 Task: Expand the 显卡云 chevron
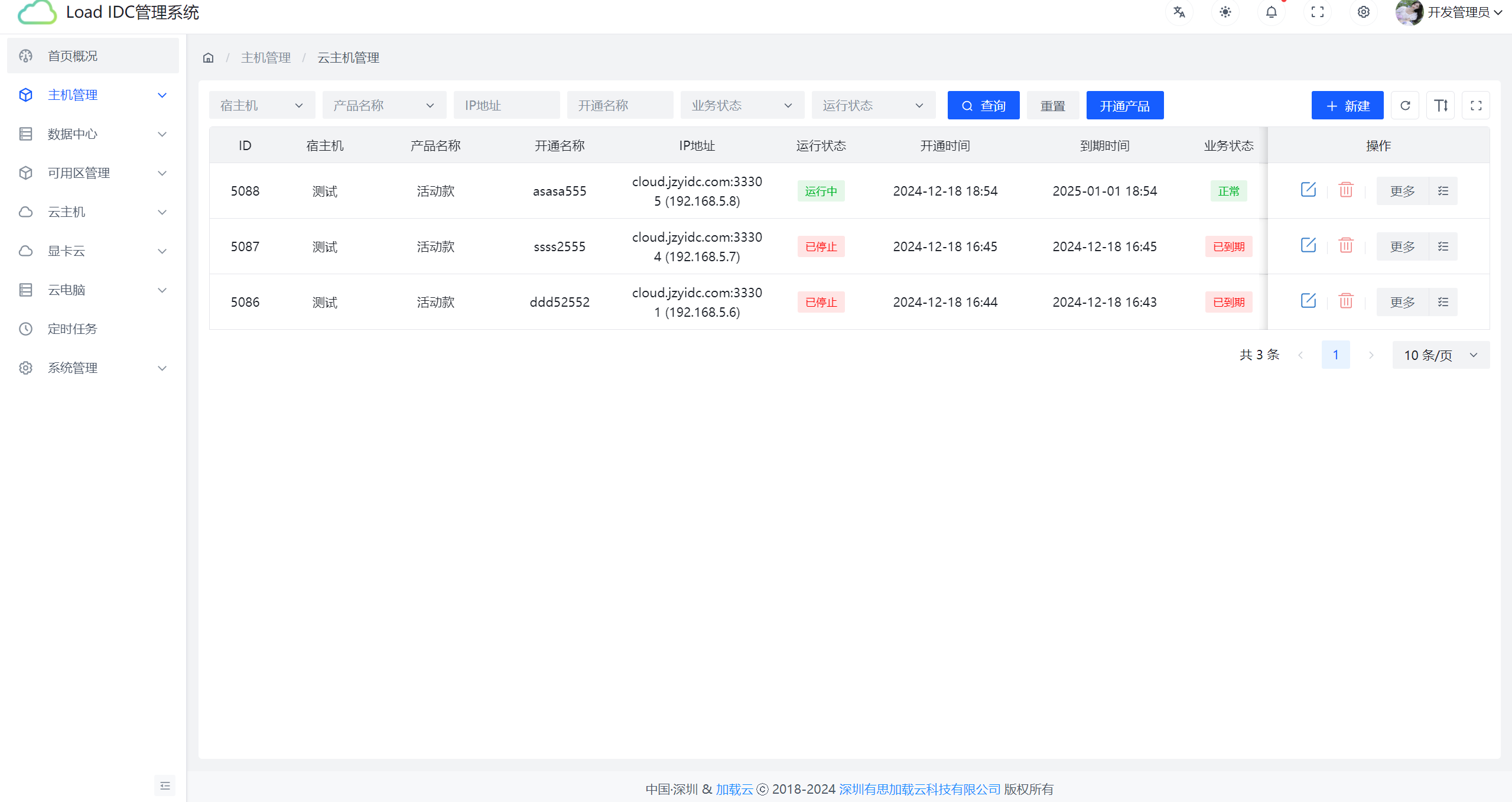point(162,251)
